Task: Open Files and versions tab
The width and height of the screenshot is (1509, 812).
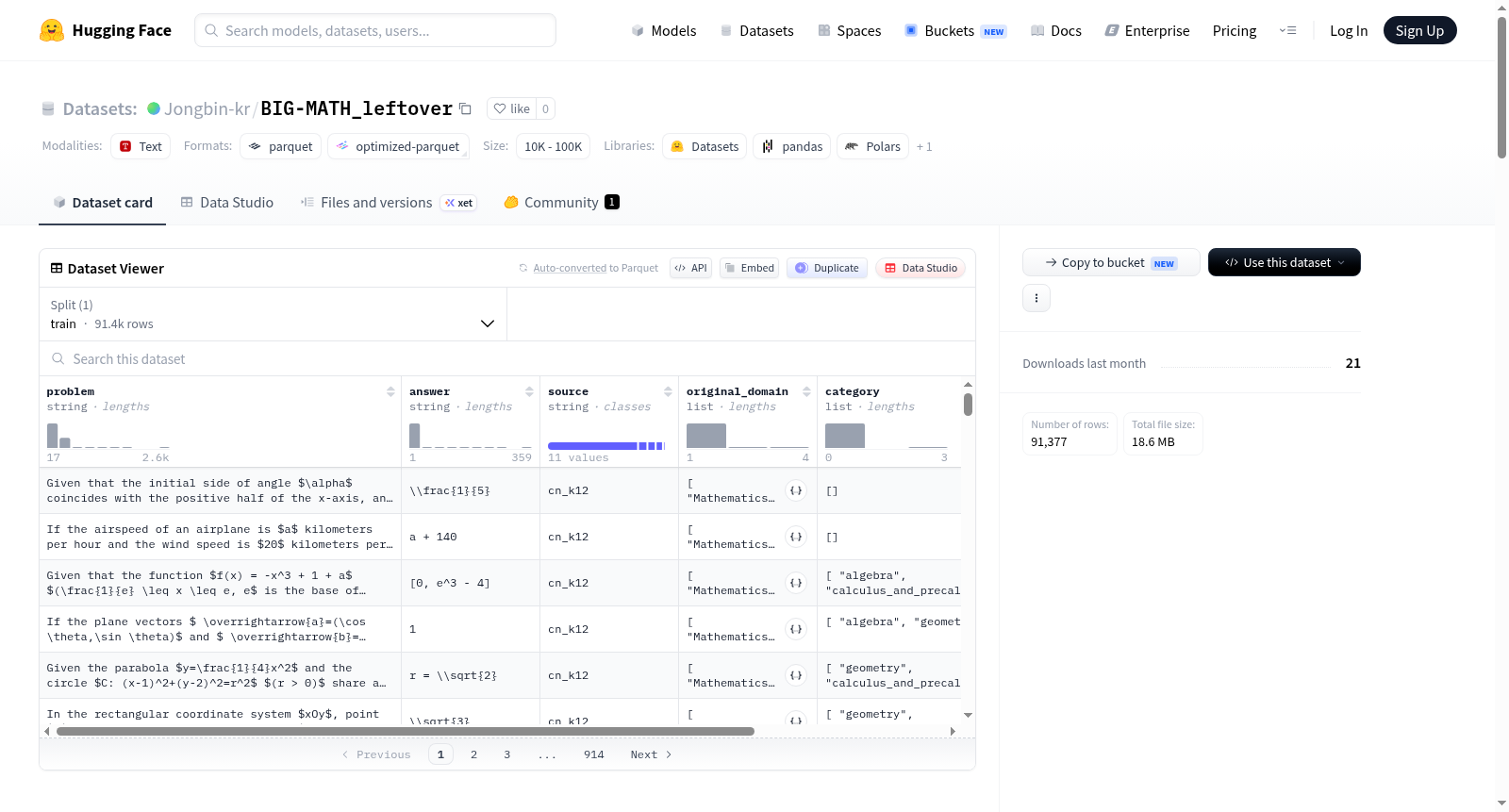Action: click(389, 202)
